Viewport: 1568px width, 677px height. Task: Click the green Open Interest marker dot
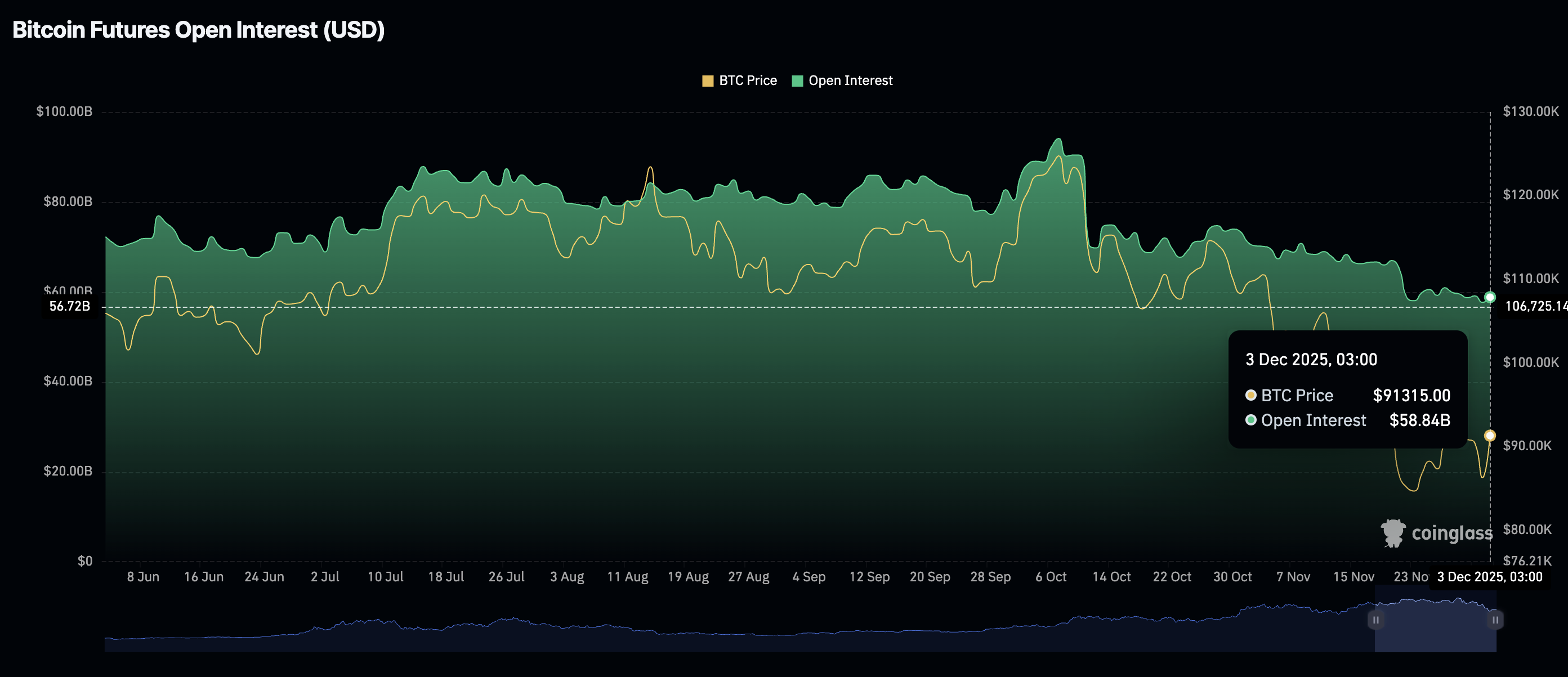1490,297
